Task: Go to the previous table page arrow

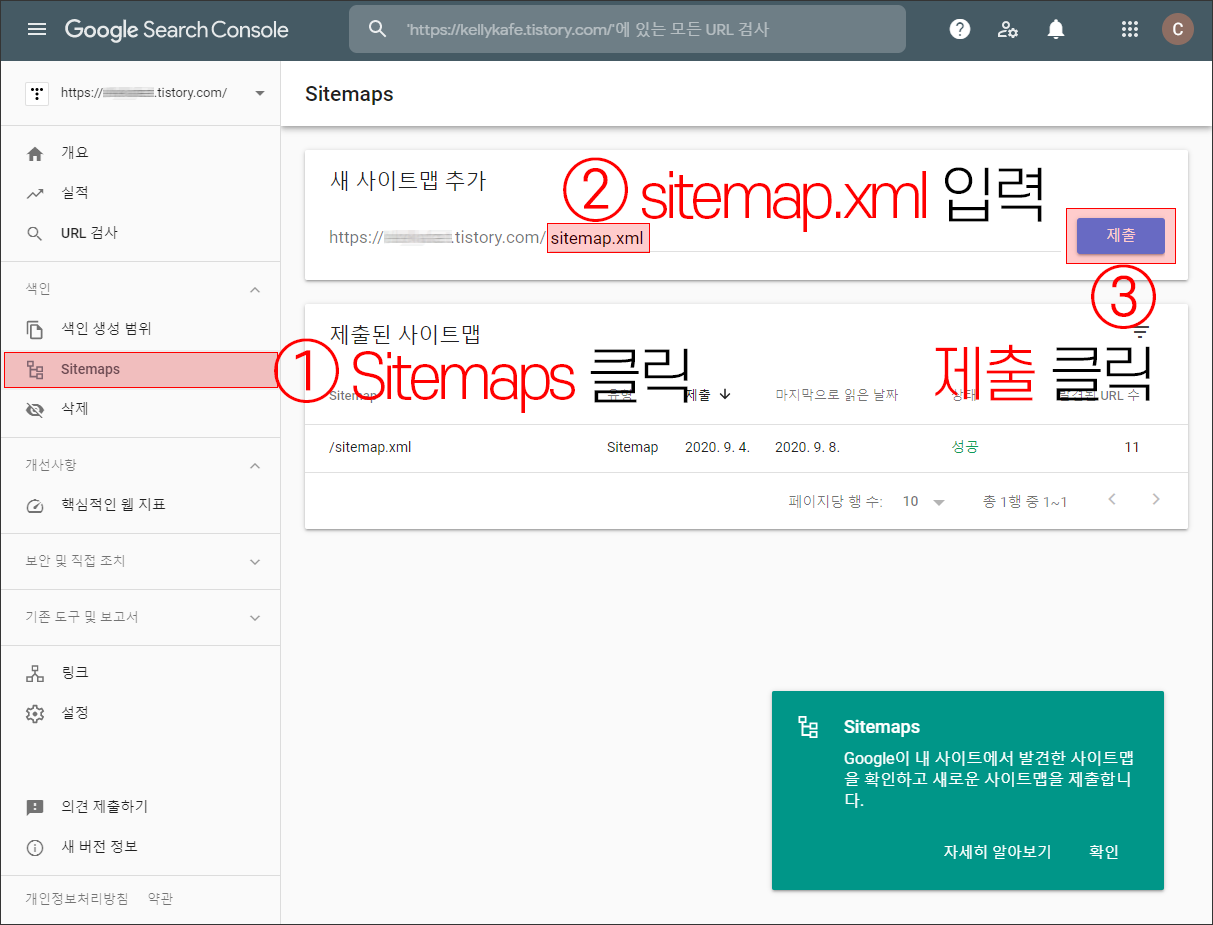Action: click(x=1112, y=499)
